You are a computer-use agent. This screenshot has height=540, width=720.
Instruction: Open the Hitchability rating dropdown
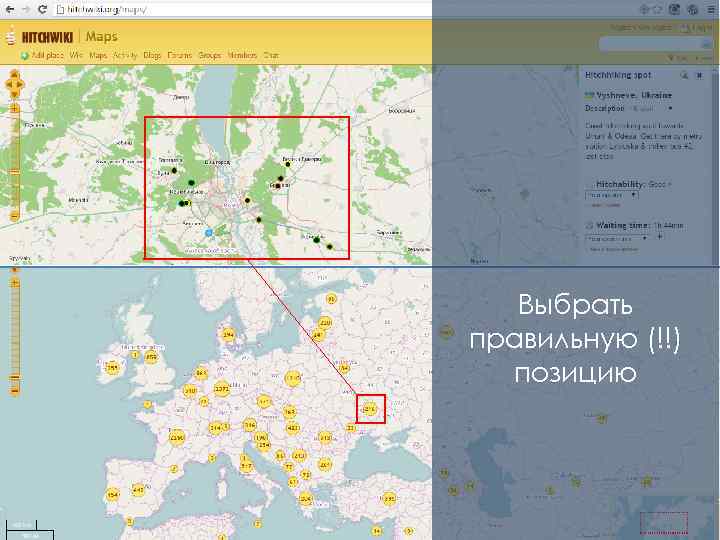612,195
